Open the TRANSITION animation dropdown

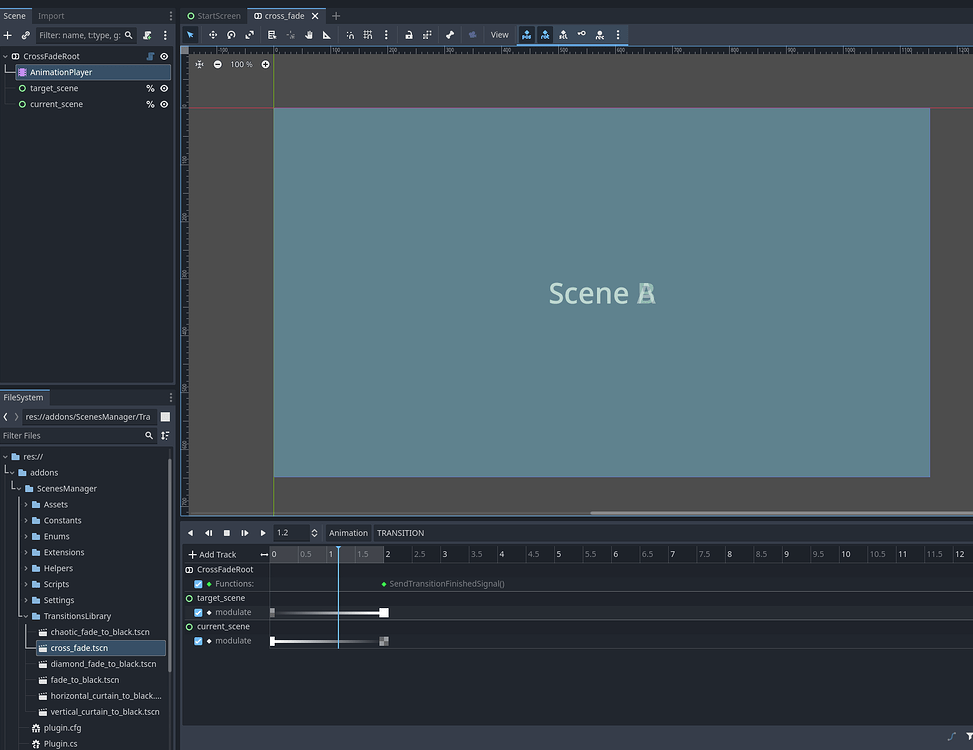[x=400, y=532]
